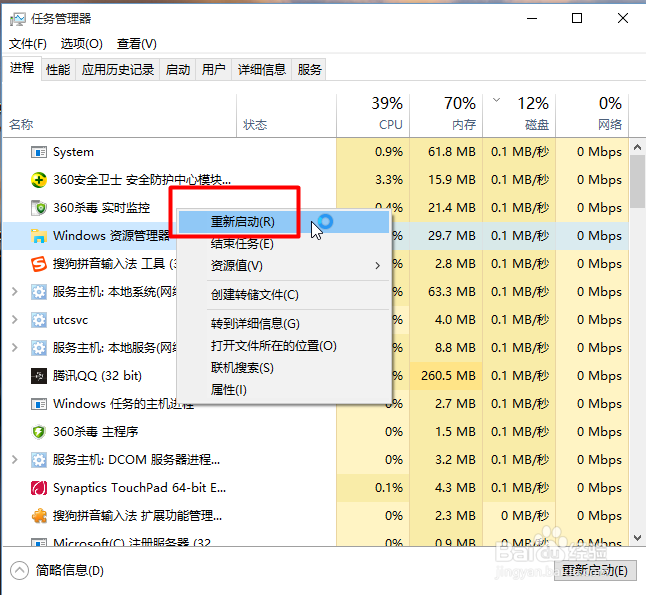Sort by the 网络 column header
The height and width of the screenshot is (595, 646).
[x=592, y=115]
